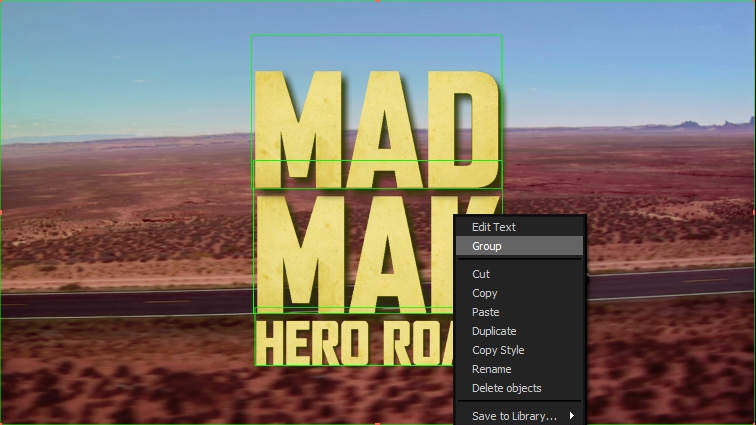Select Rename in the context menu

(492, 369)
